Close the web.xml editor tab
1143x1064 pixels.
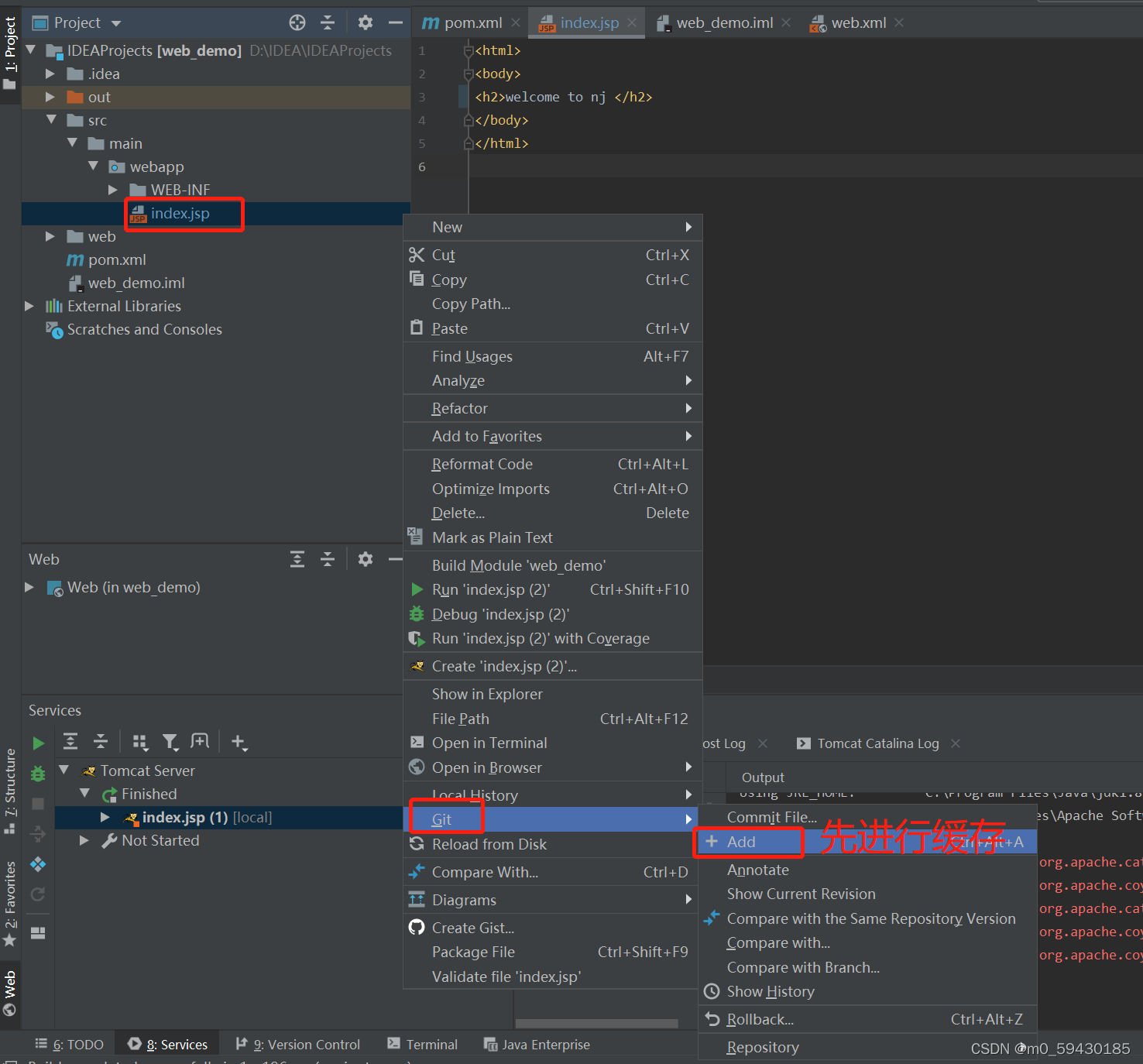899,22
